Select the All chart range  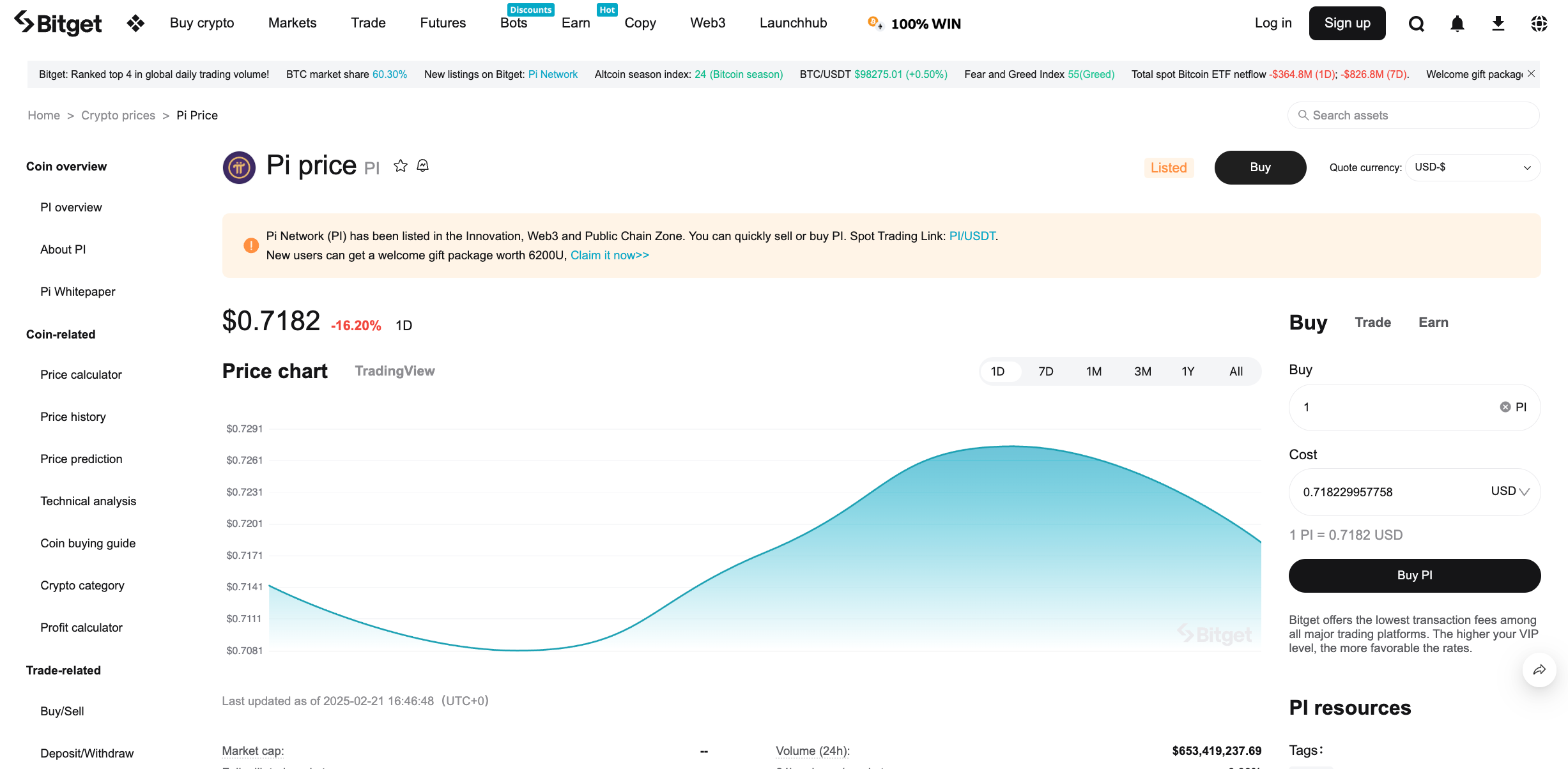1236,372
